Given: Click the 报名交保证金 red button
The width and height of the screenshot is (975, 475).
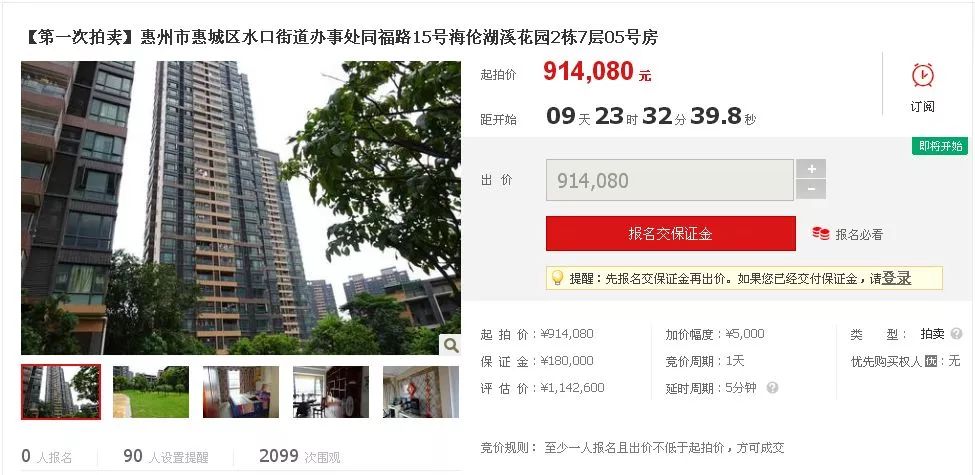Looking at the screenshot, I should [670, 234].
